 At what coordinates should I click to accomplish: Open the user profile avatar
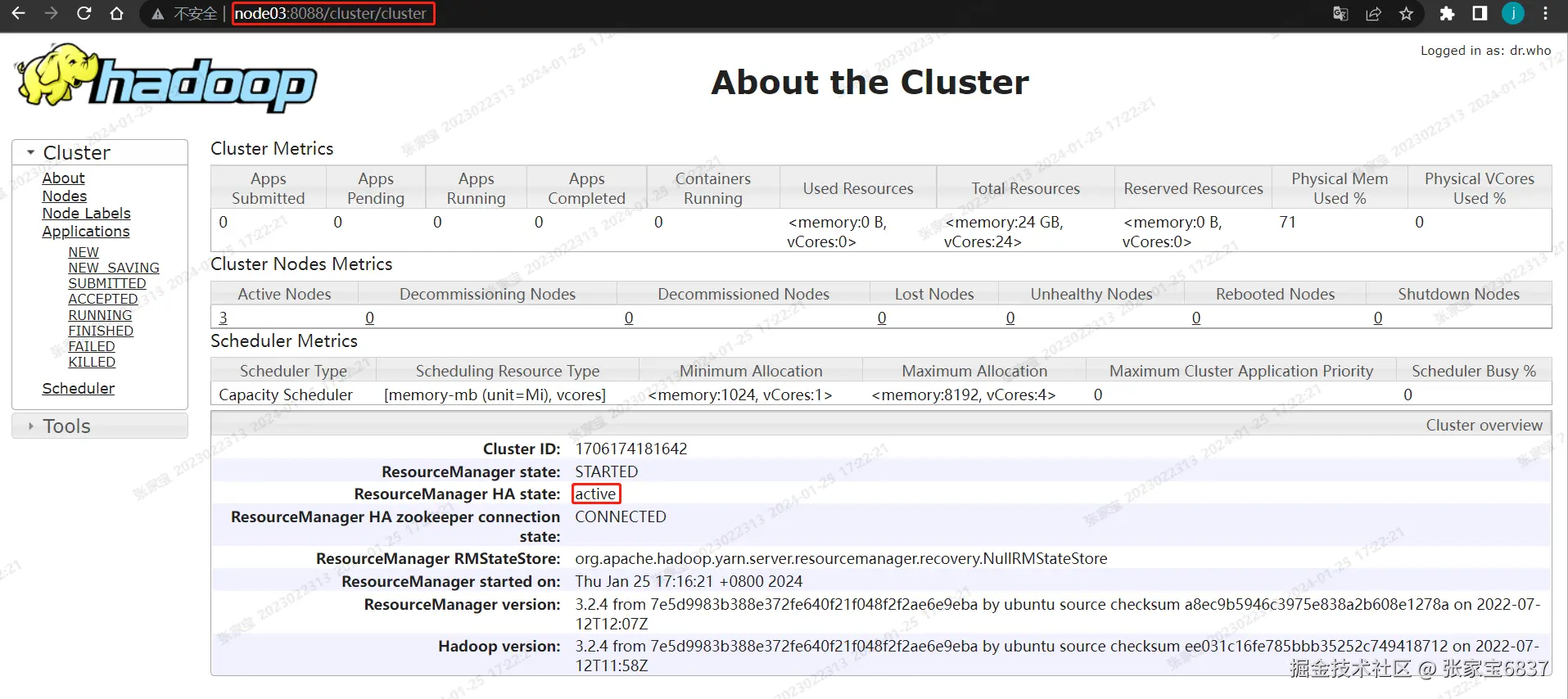pos(1512,13)
